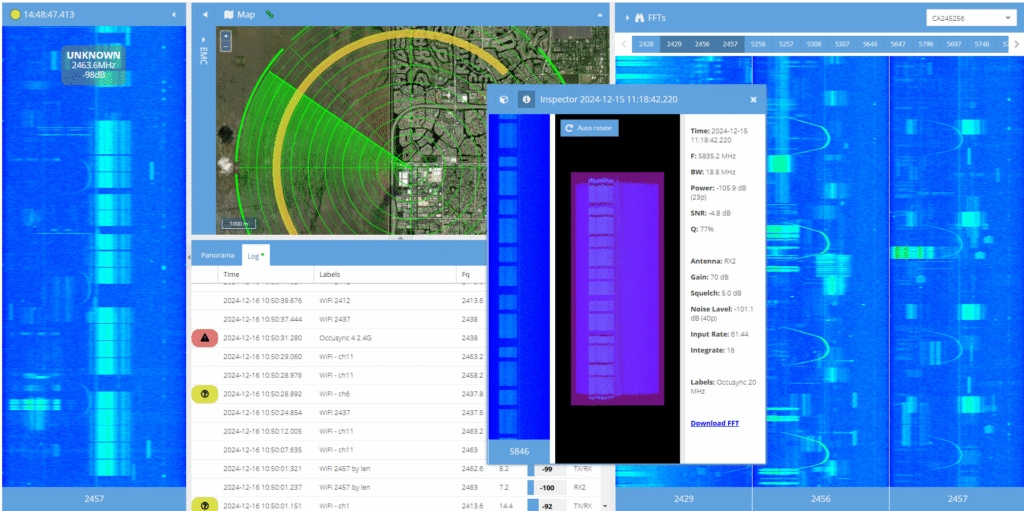Toggle the 5256 frequency band button

pos(758,44)
